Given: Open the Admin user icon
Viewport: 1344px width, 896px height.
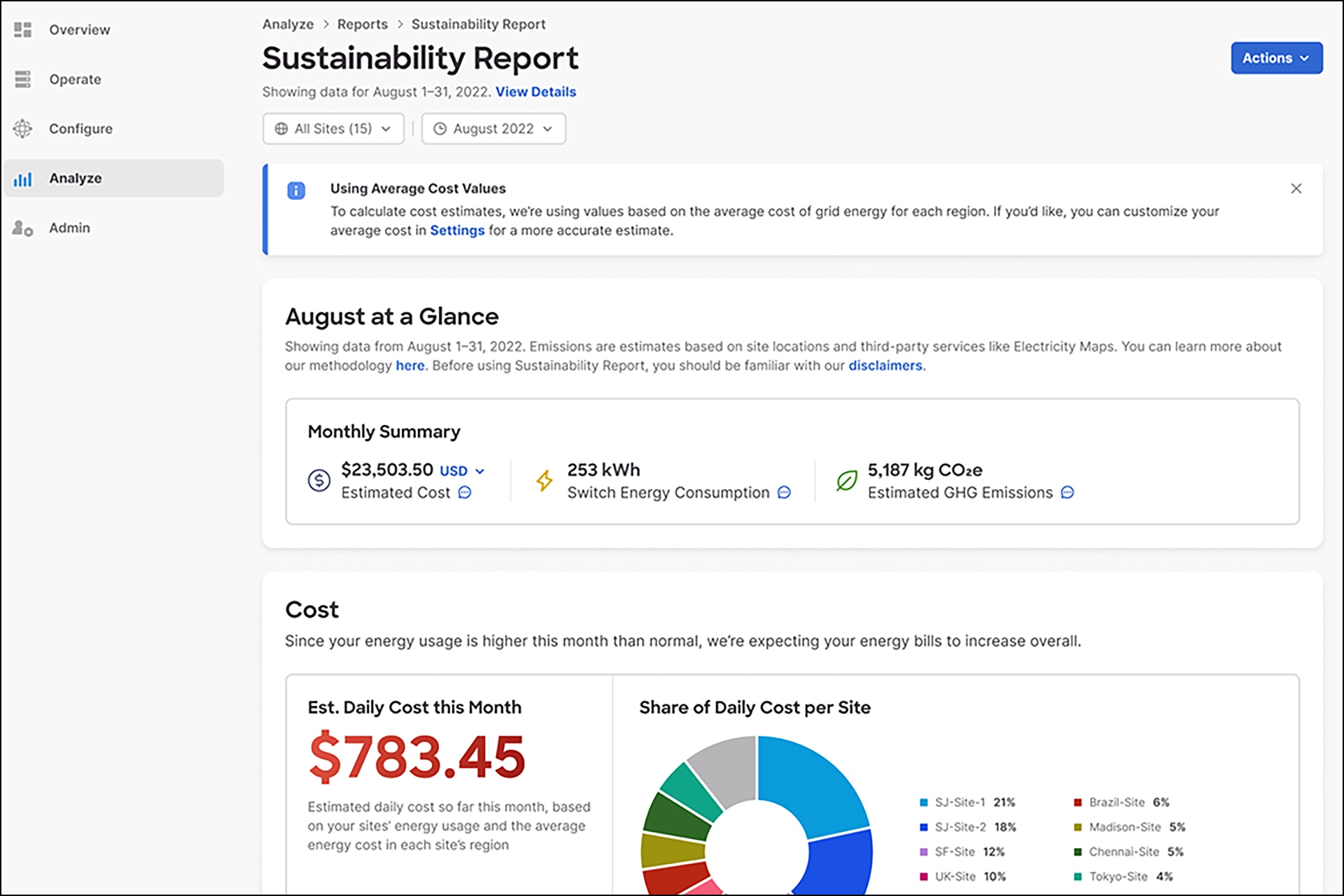Looking at the screenshot, I should (x=23, y=227).
